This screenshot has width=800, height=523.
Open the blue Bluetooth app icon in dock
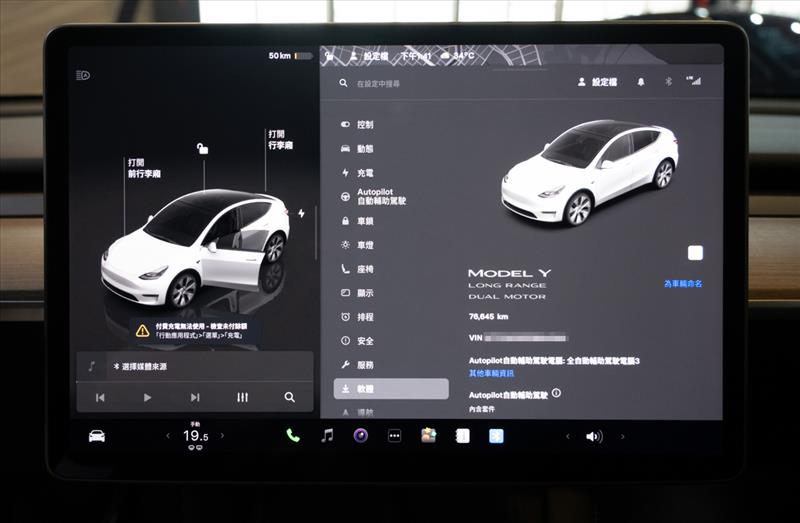tap(496, 436)
